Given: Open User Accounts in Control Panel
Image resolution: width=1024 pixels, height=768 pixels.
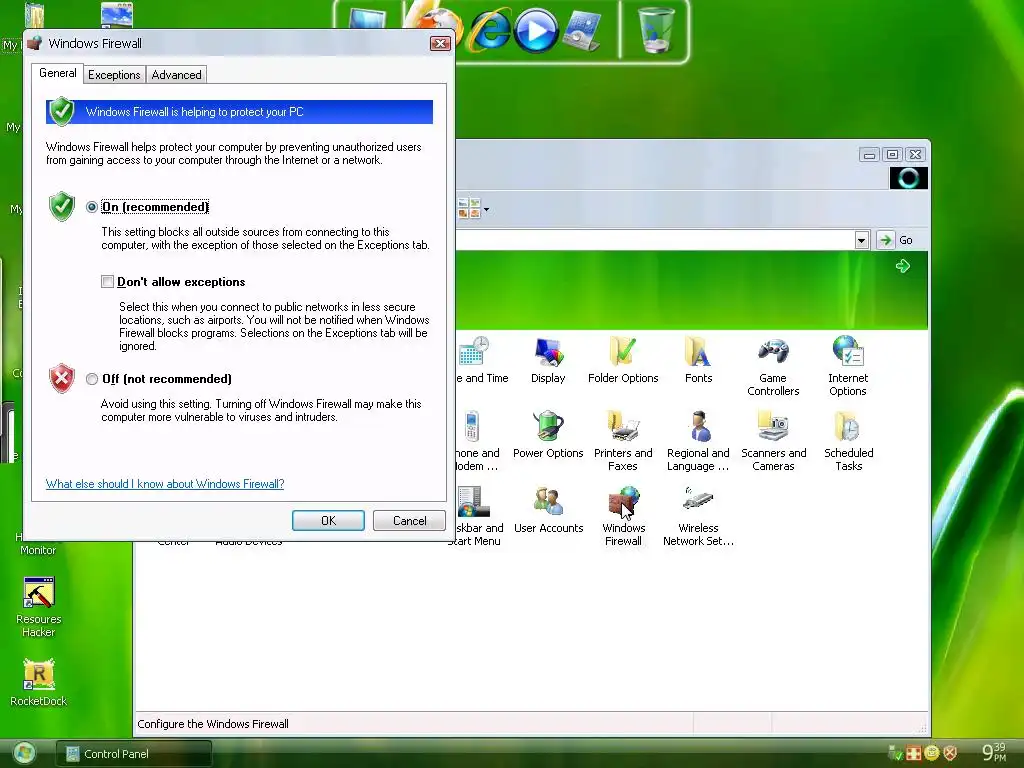Looking at the screenshot, I should [548, 511].
